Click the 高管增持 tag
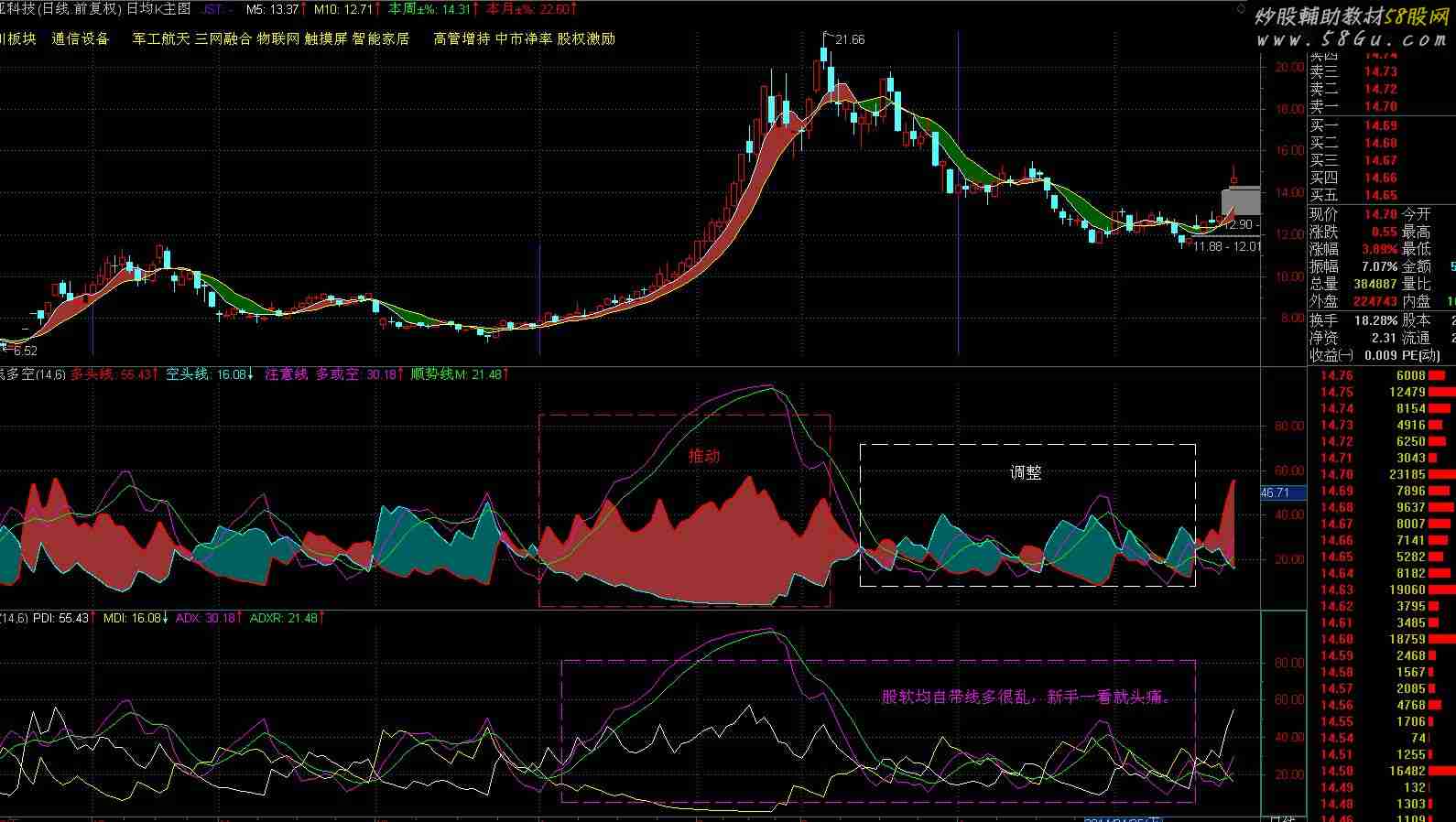Image resolution: width=1456 pixels, height=822 pixels. [462, 38]
